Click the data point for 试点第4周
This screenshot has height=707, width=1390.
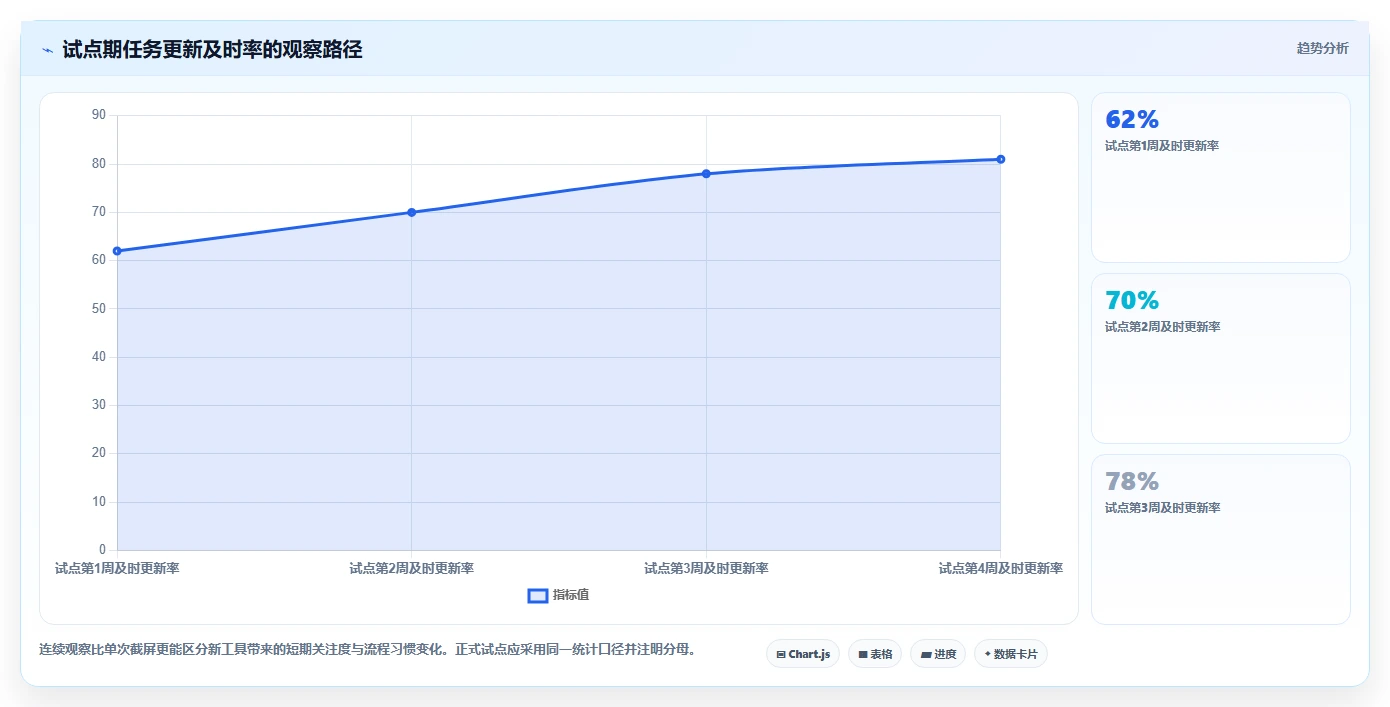click(1000, 159)
